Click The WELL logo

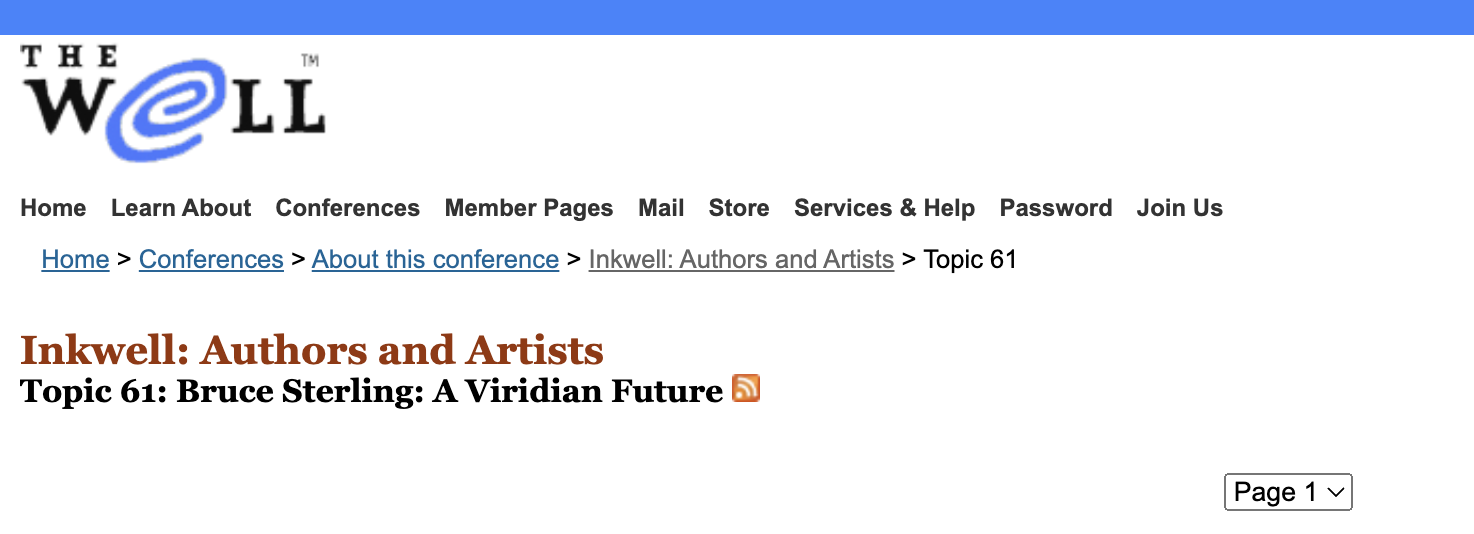[173, 102]
